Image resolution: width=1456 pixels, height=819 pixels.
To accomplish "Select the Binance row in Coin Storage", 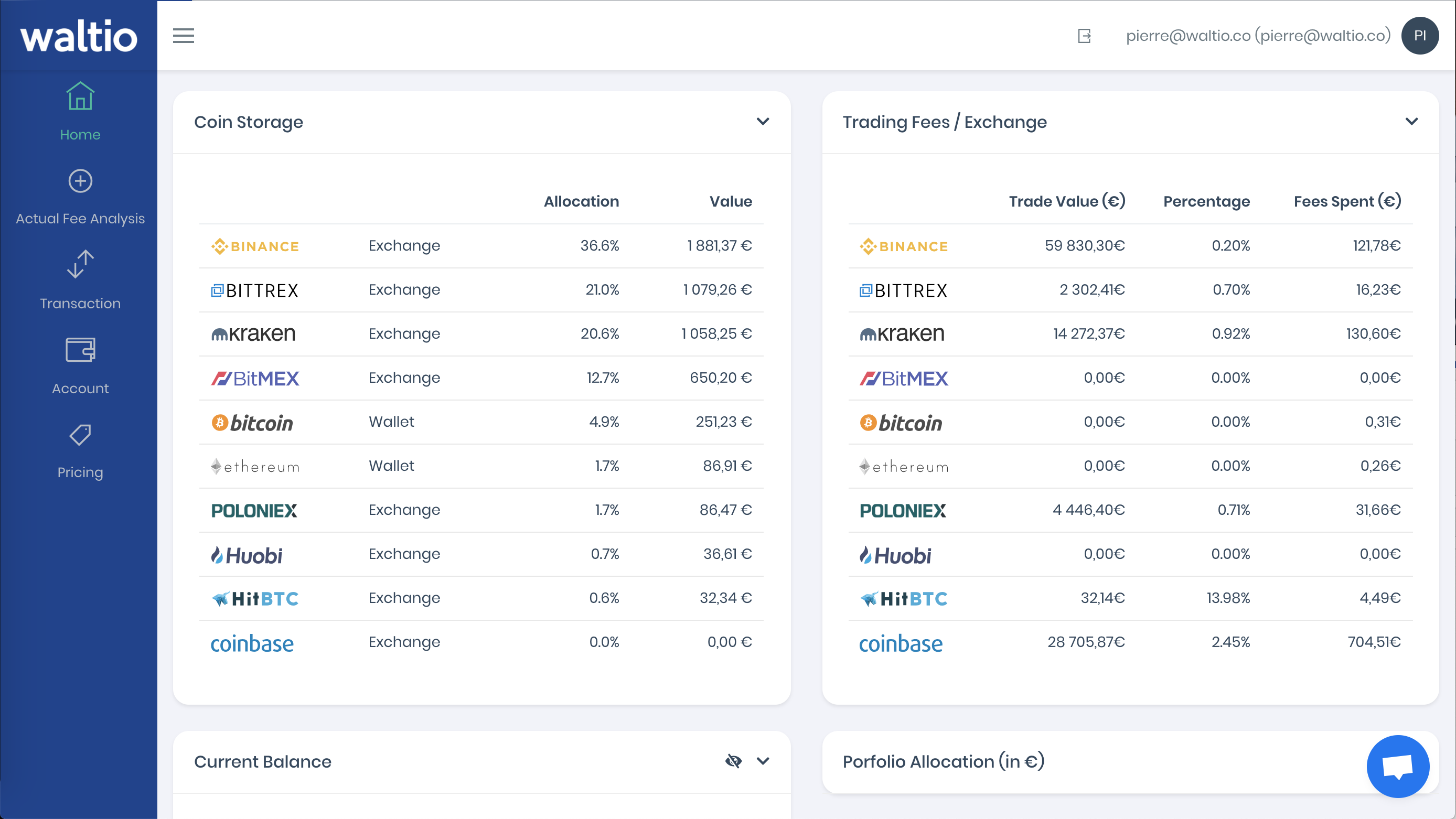I will pos(481,246).
